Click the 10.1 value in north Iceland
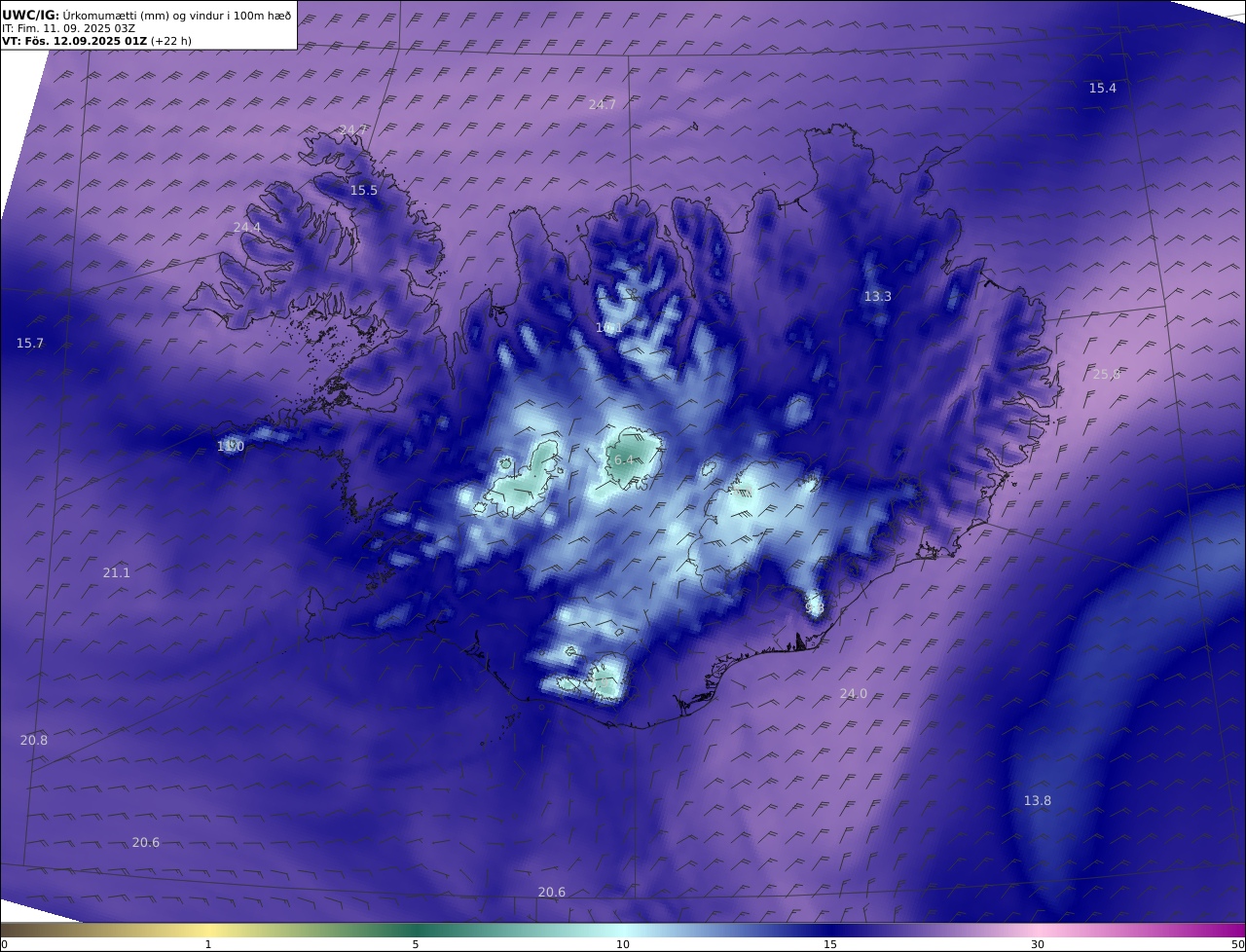The height and width of the screenshot is (952, 1246). 608,328
